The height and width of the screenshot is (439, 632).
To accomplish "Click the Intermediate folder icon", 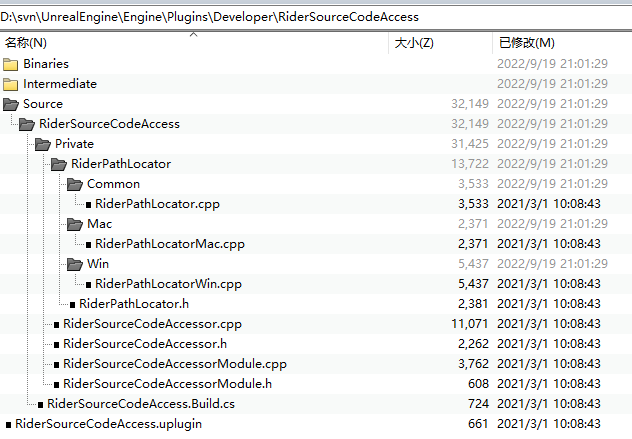I will (10, 84).
